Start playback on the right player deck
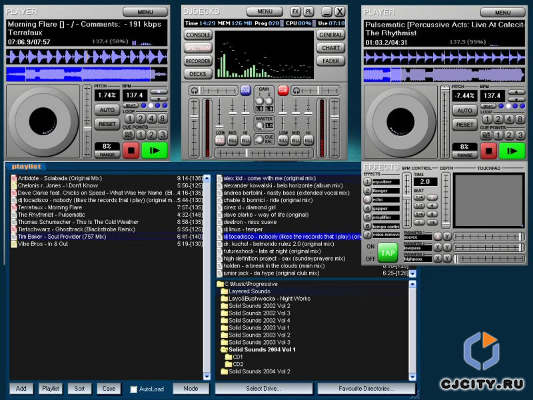Image resolution: width=533 pixels, height=400 pixels. tap(512, 151)
